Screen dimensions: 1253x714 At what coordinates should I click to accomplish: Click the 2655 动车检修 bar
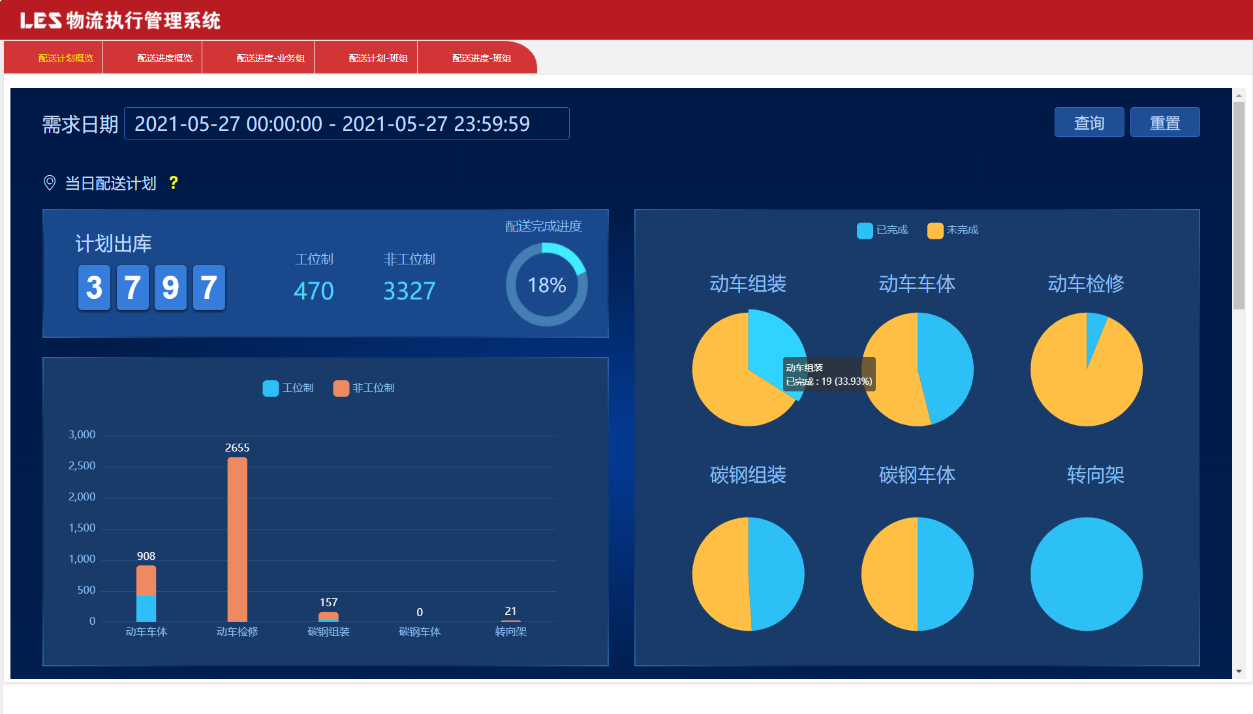coord(237,540)
